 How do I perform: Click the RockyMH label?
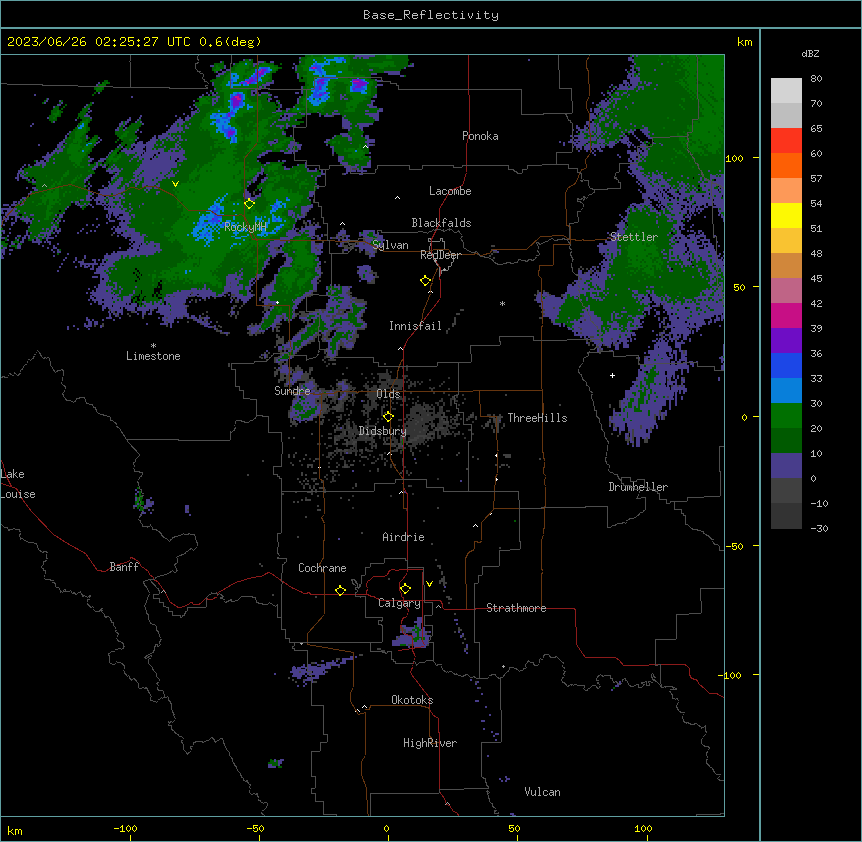(x=245, y=226)
